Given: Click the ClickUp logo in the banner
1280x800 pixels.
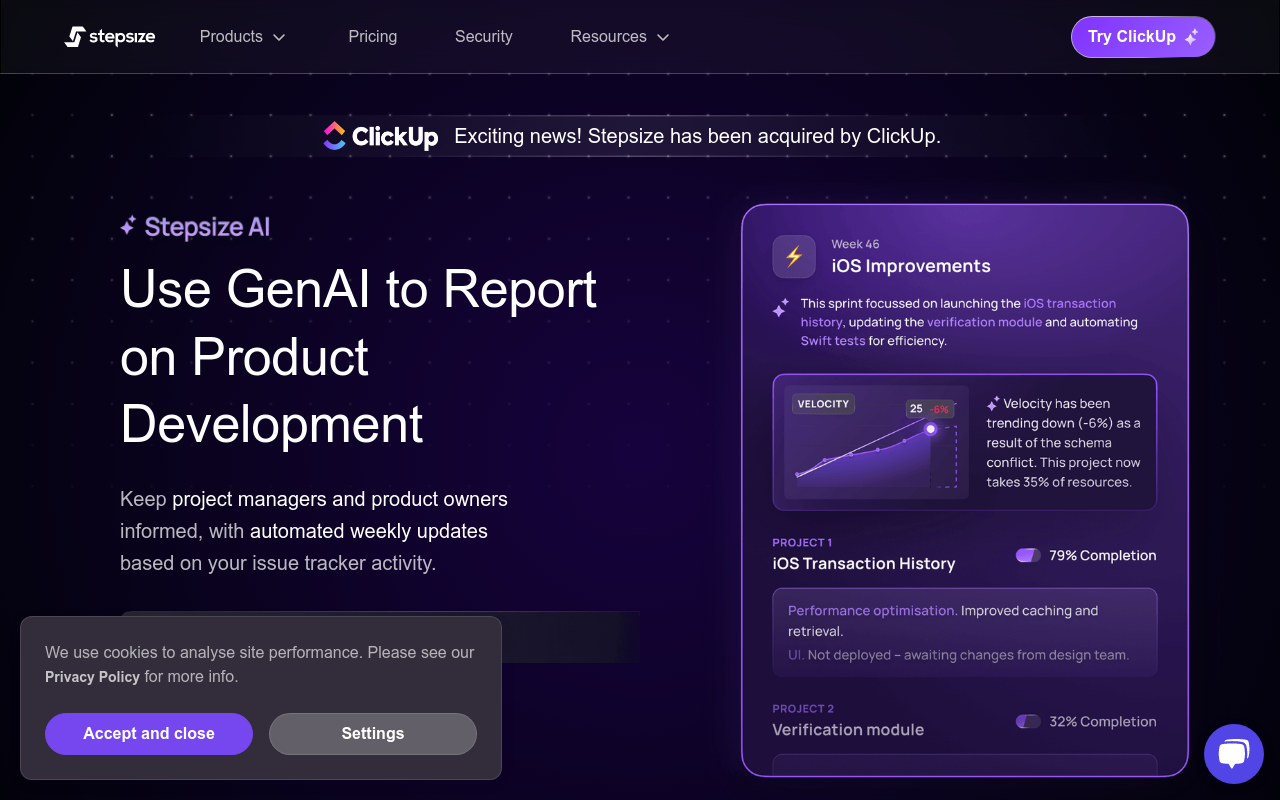Looking at the screenshot, I should [381, 136].
